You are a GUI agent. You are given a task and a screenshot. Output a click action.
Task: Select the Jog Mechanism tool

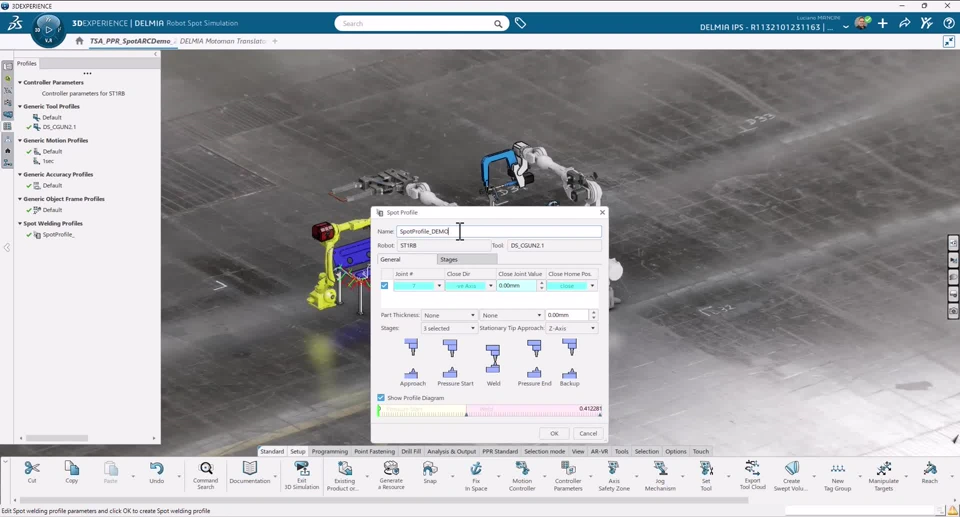660,469
